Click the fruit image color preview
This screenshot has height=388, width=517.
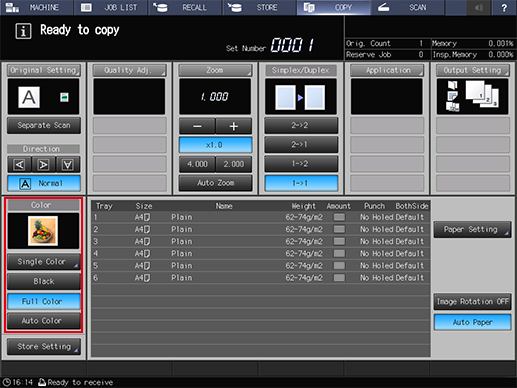pyautogui.click(x=43, y=231)
